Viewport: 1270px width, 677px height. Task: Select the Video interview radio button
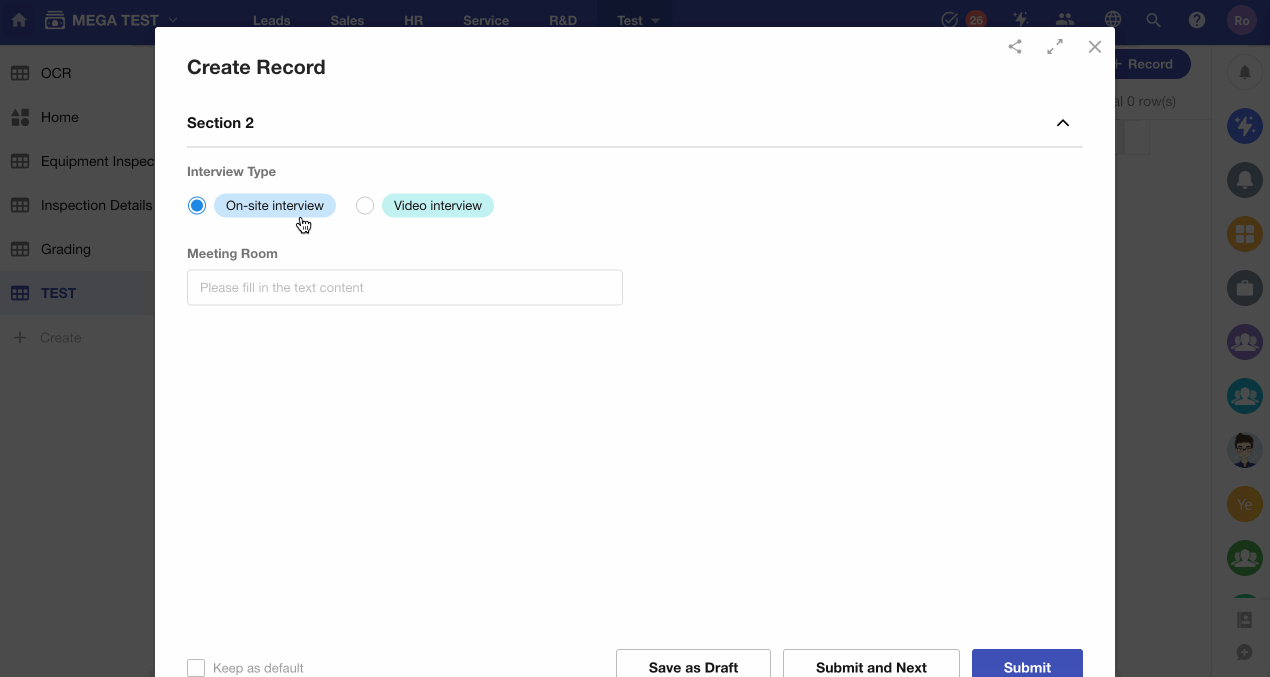365,206
